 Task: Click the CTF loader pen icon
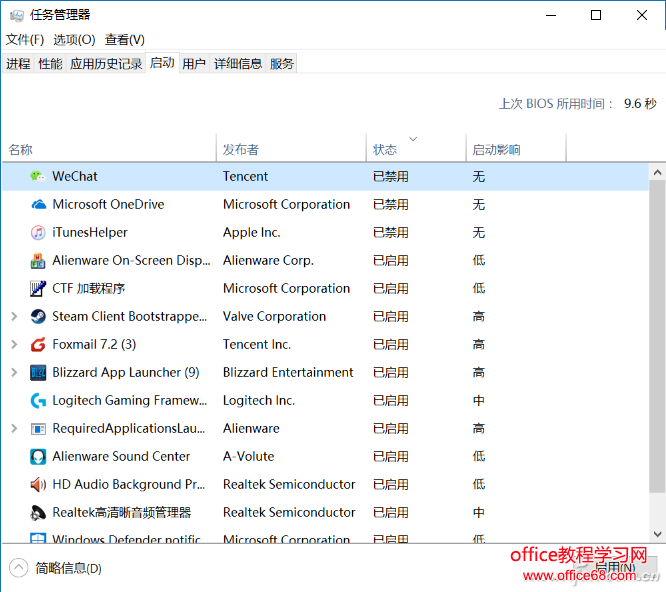coord(38,288)
